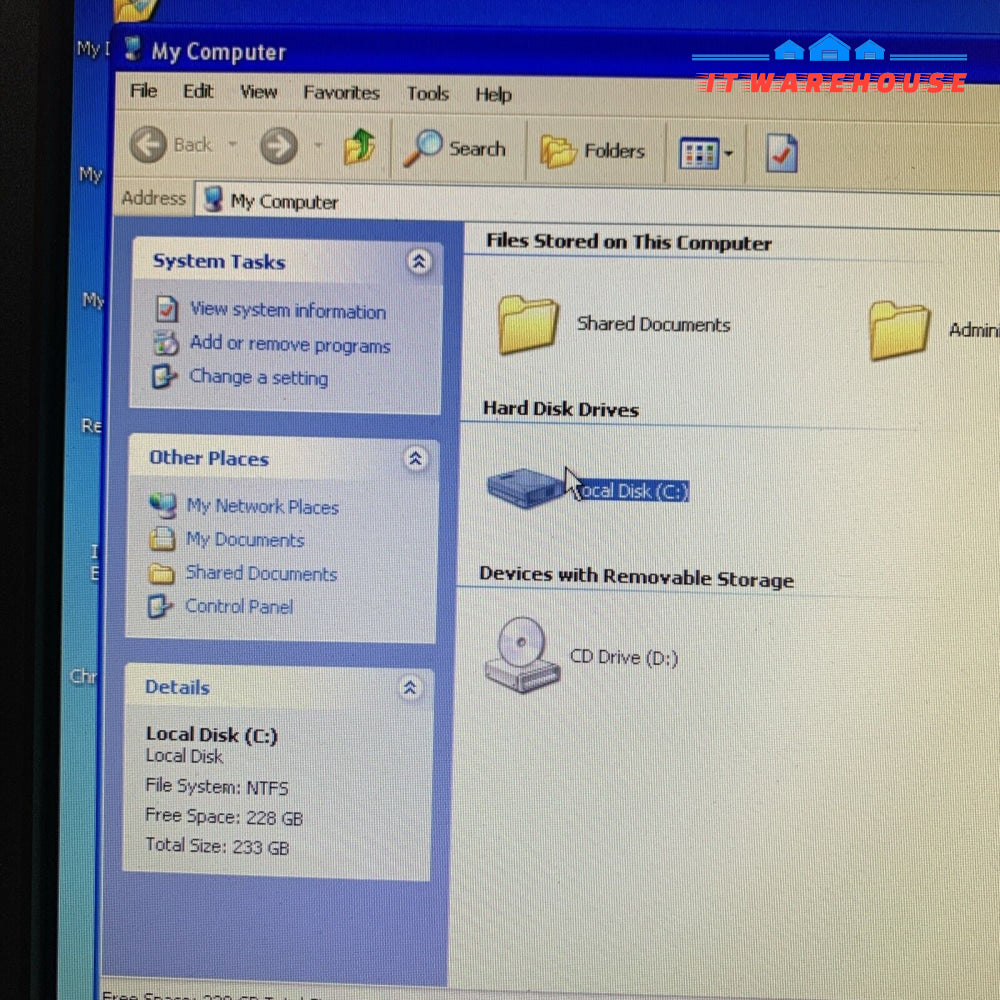Select the Shared Documents folder icon
1000x1000 pixels.
pyautogui.click(x=529, y=325)
